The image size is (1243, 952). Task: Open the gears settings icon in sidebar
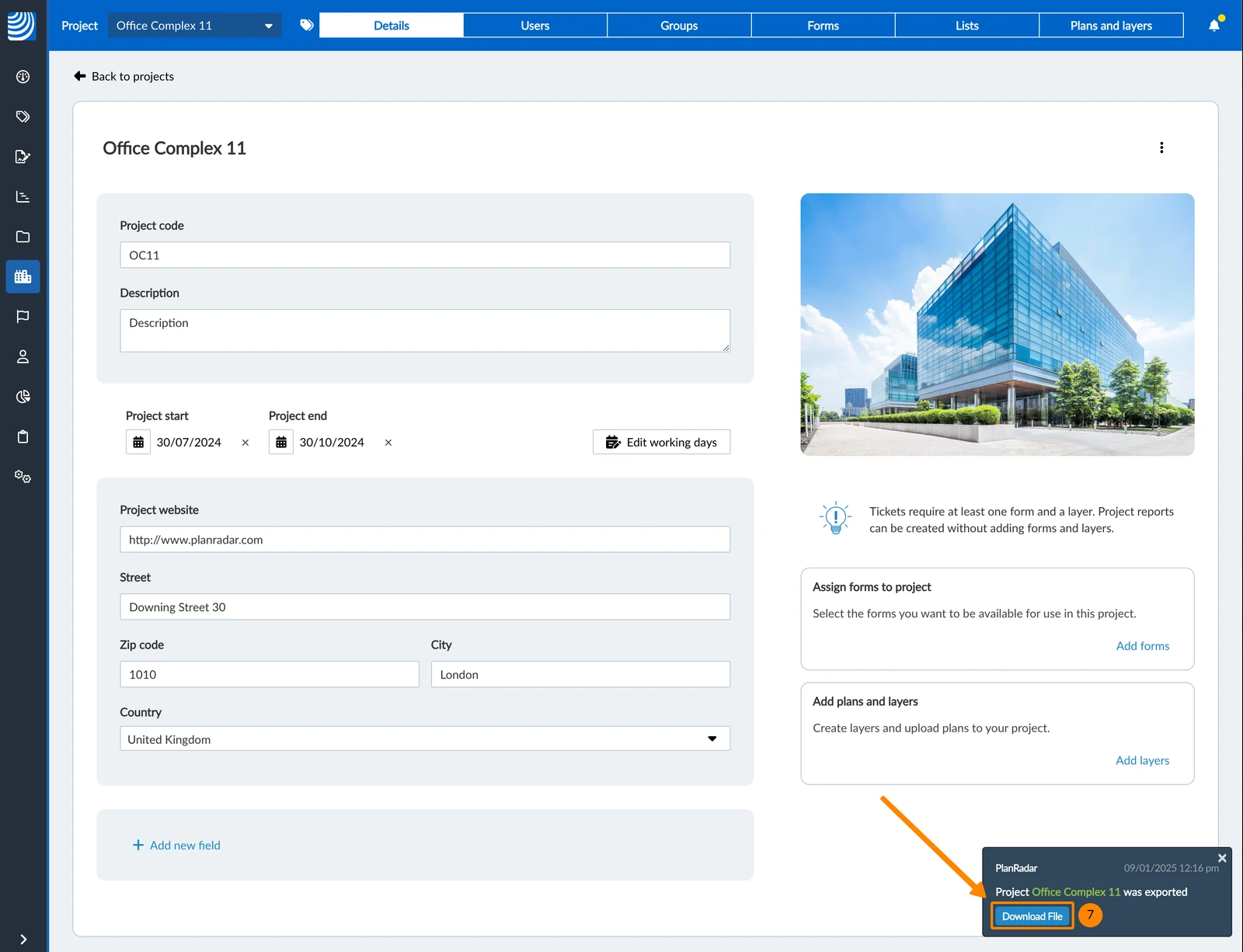23,477
